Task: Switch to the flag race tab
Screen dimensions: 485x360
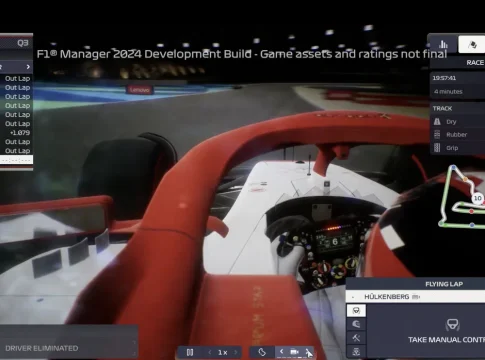Action: (472, 44)
